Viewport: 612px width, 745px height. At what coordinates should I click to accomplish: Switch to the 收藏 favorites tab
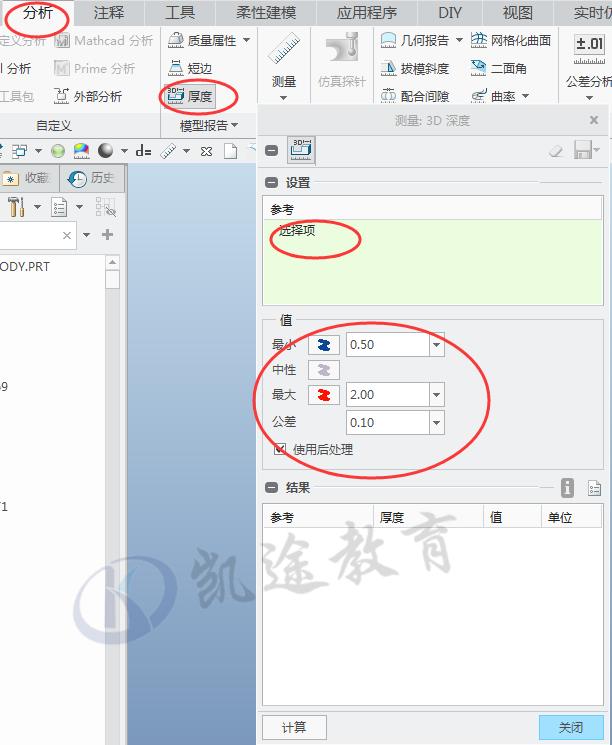29,178
